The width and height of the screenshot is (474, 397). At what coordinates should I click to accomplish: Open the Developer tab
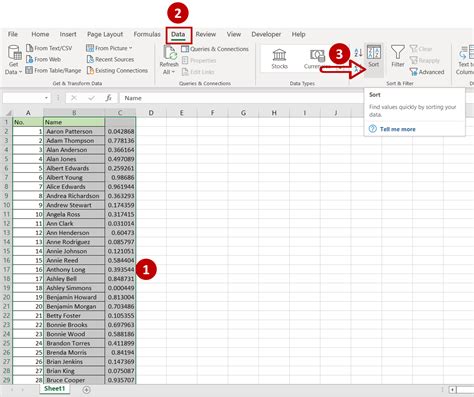click(x=266, y=34)
